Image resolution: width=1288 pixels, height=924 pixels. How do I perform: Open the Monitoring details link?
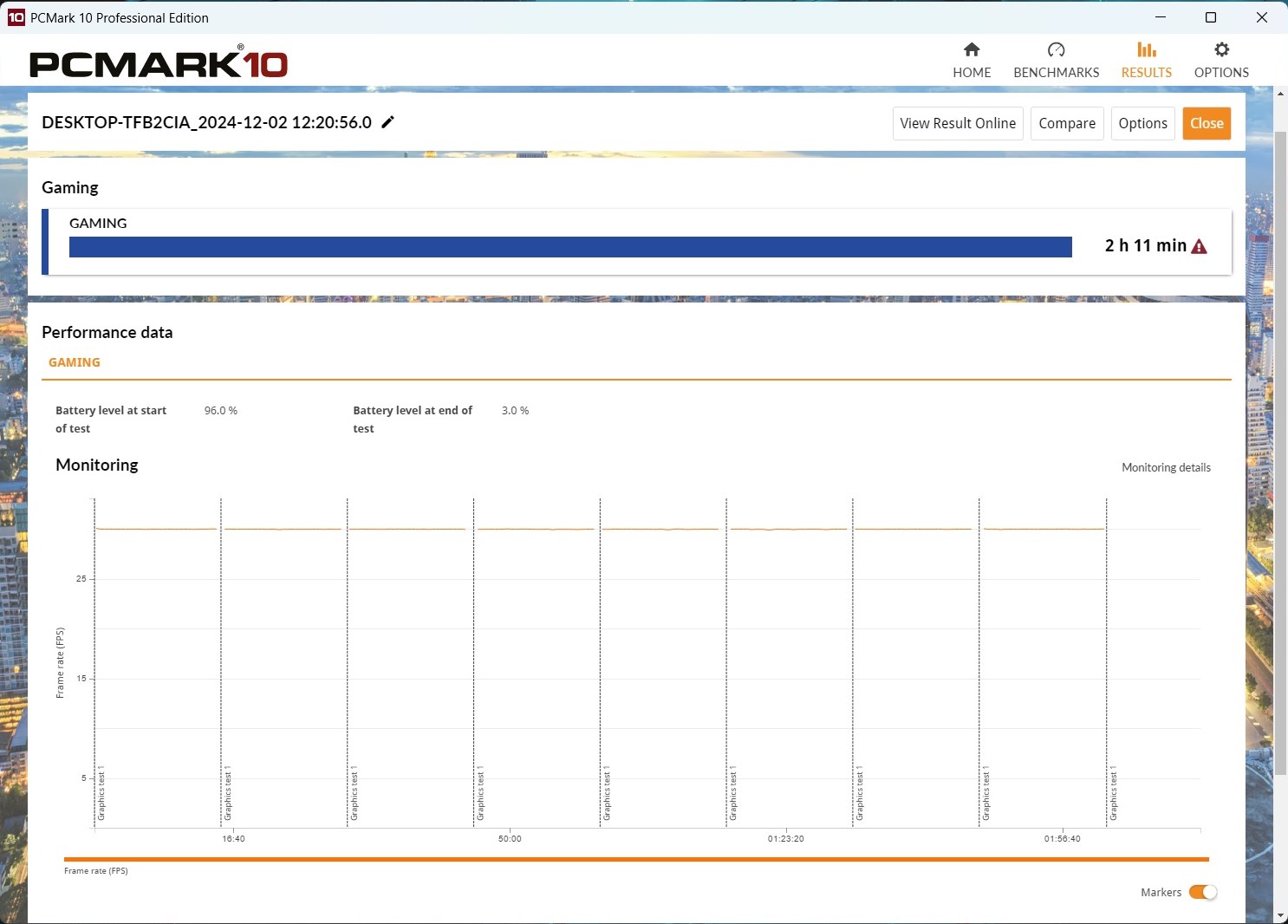[x=1166, y=467]
